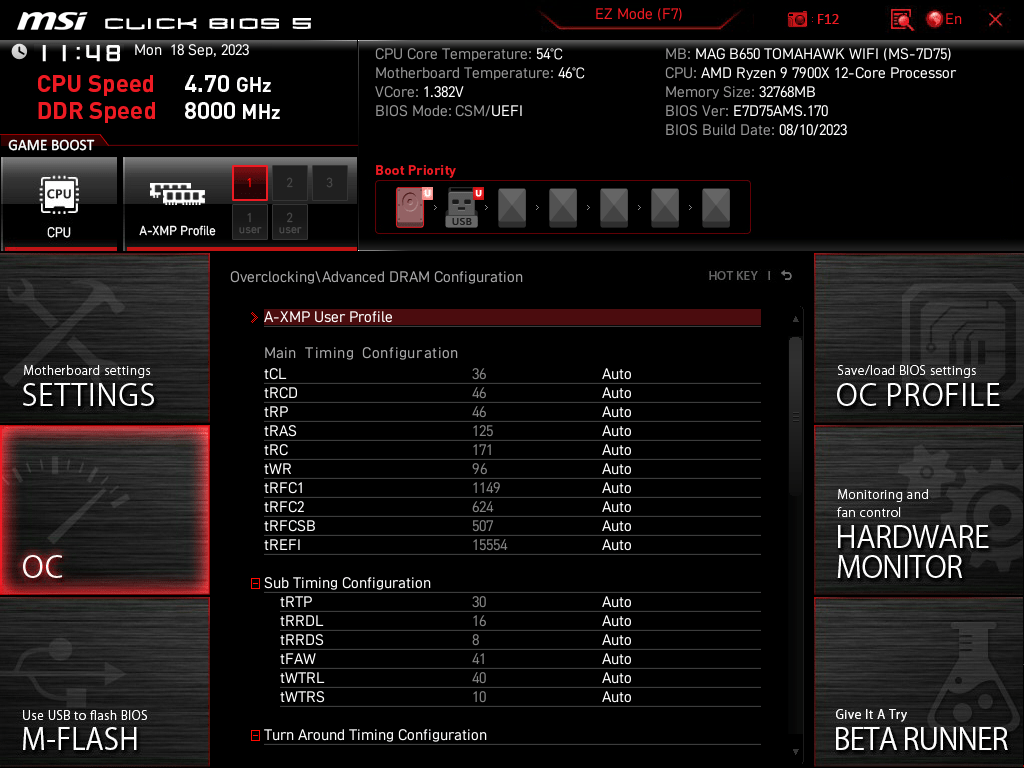Collapse Turn Around Timing Configuration section
This screenshot has height=768, width=1024.
pyautogui.click(x=255, y=735)
